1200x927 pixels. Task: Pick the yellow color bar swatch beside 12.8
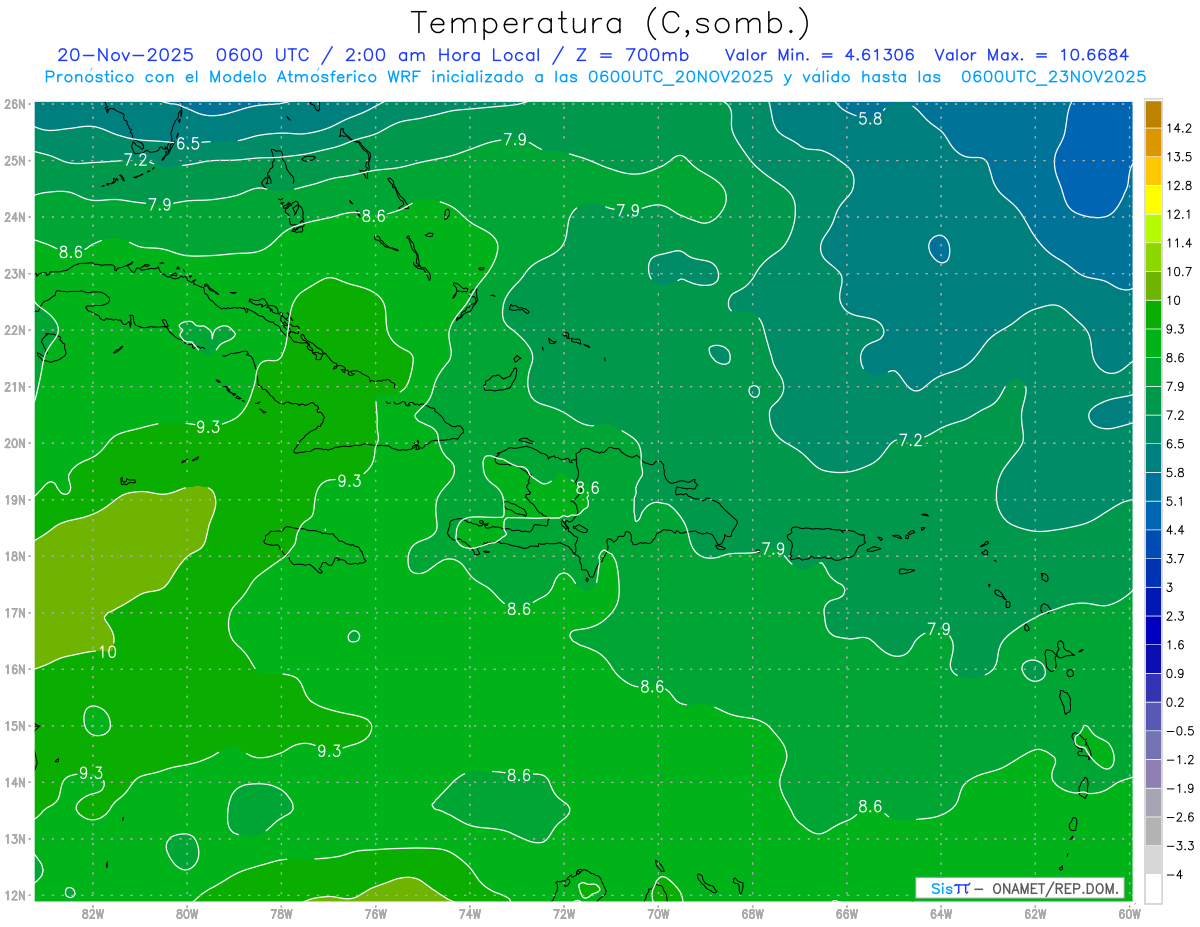point(1153,199)
